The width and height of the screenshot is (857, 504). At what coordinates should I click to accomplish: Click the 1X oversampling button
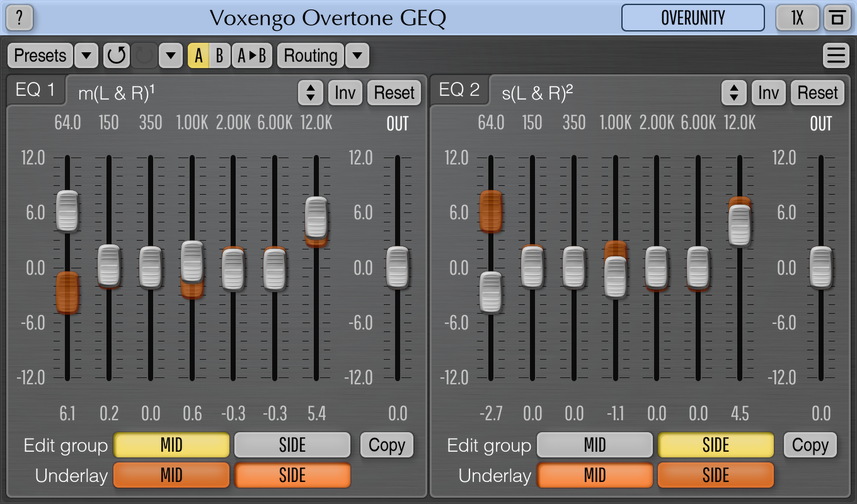point(796,18)
